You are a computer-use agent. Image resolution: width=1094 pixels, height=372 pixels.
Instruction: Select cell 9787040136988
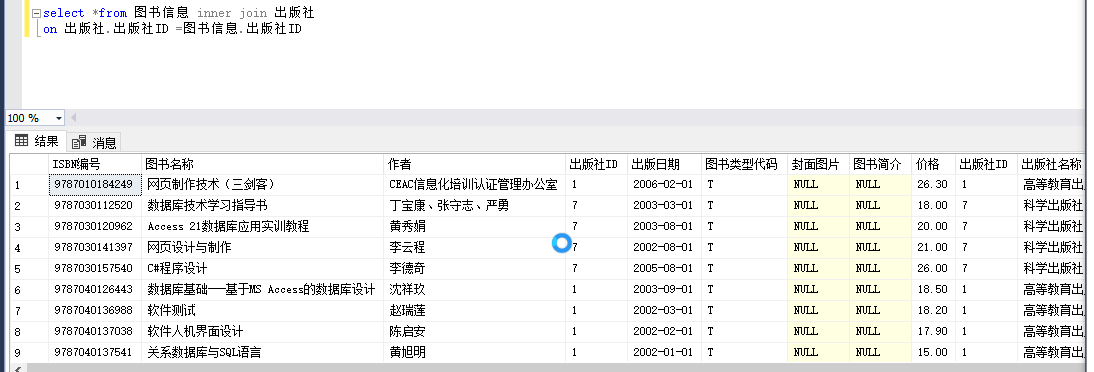pos(95,311)
